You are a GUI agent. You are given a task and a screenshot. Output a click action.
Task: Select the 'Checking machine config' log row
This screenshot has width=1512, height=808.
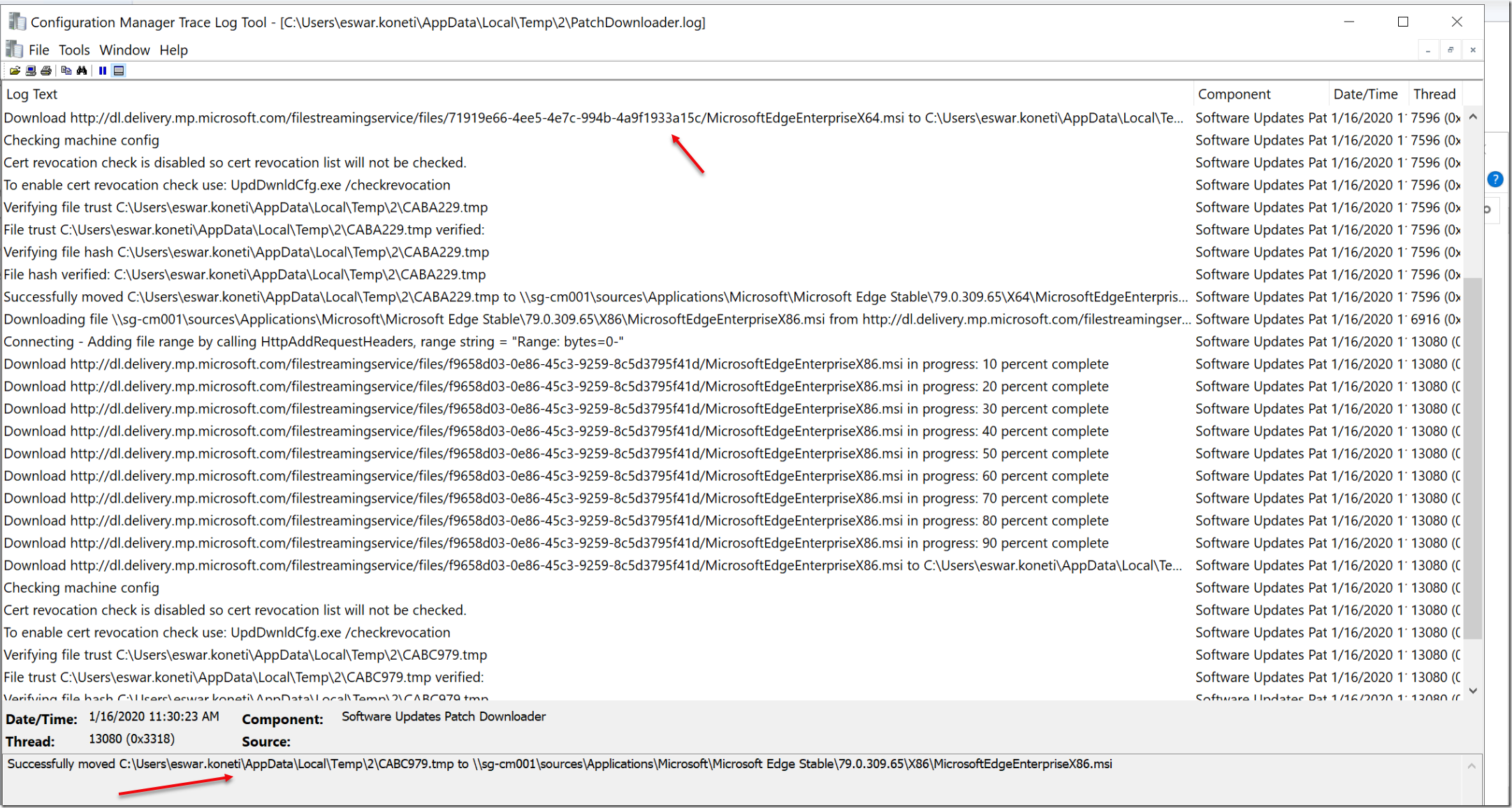click(81, 140)
